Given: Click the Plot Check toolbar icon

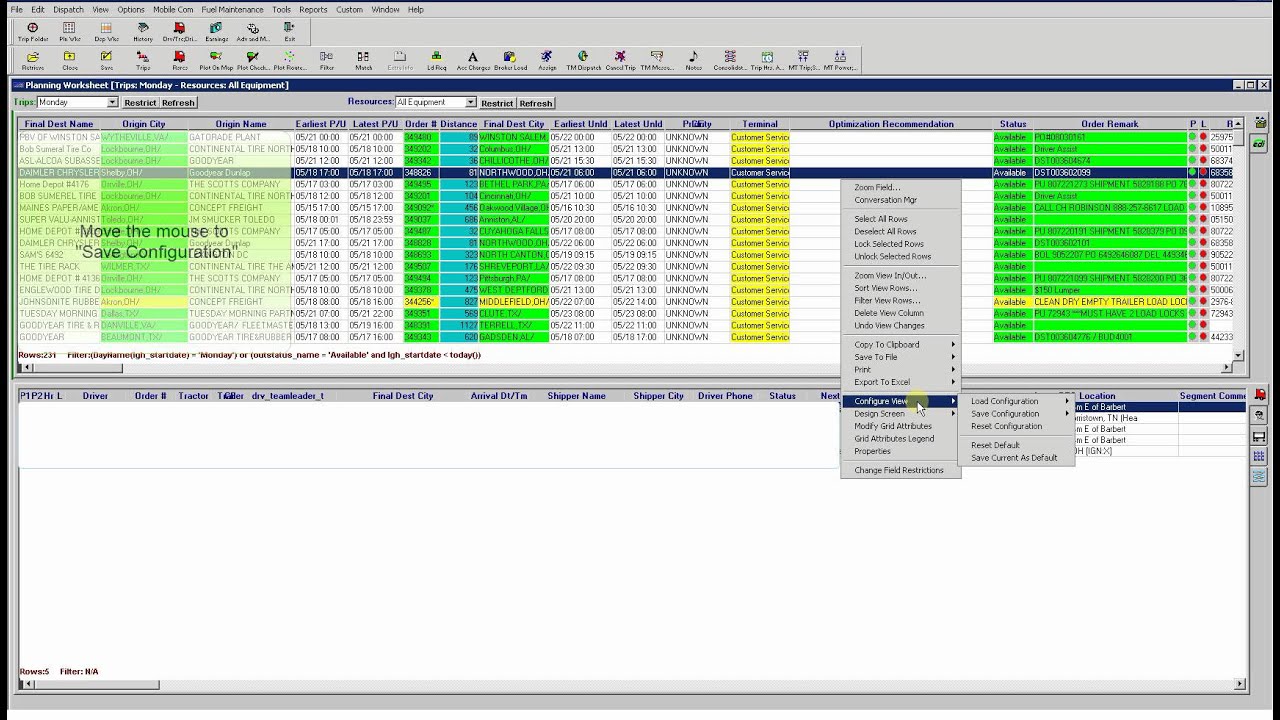Looking at the screenshot, I should [252, 61].
